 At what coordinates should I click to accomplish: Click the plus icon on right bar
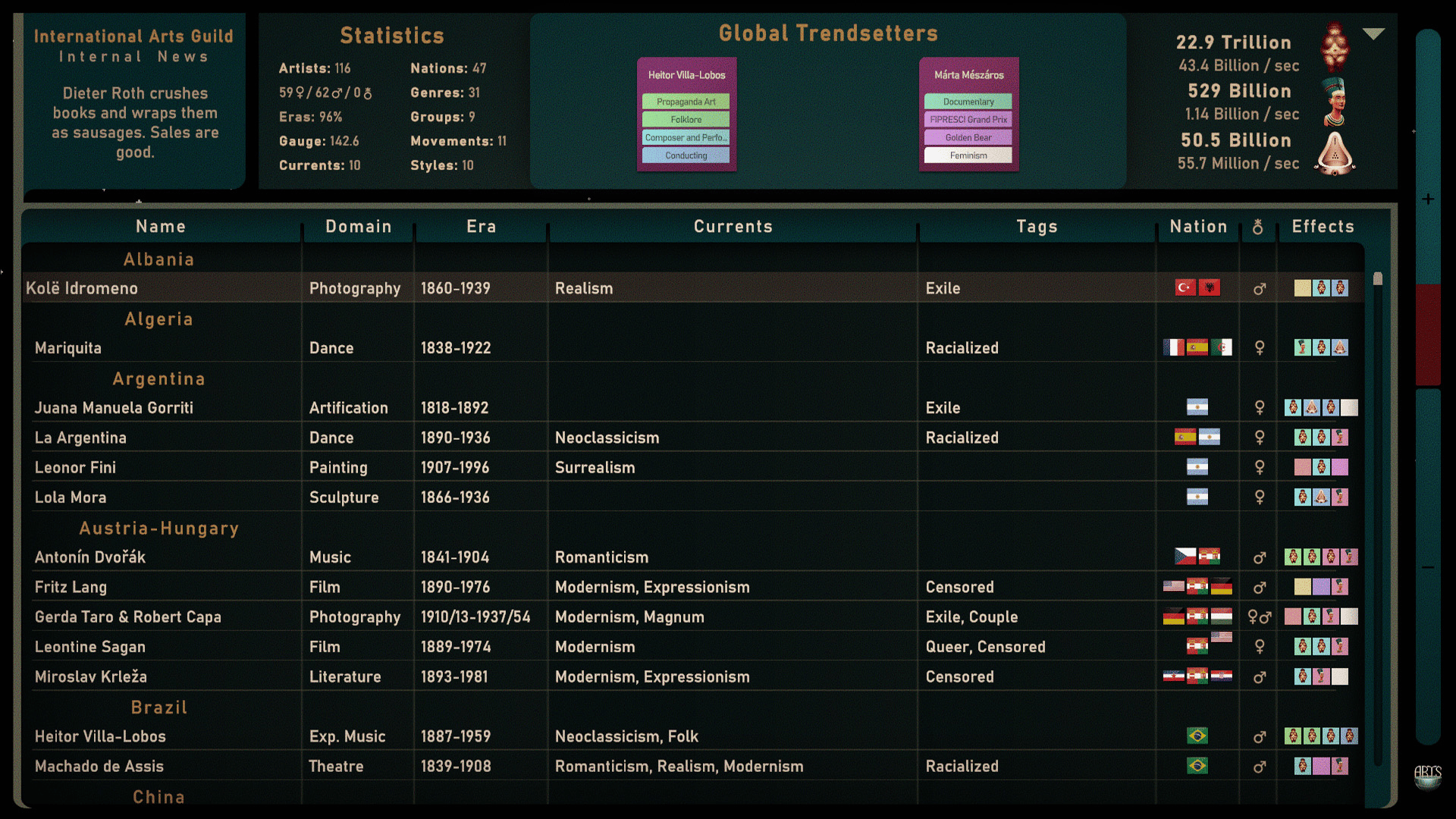point(1428,199)
